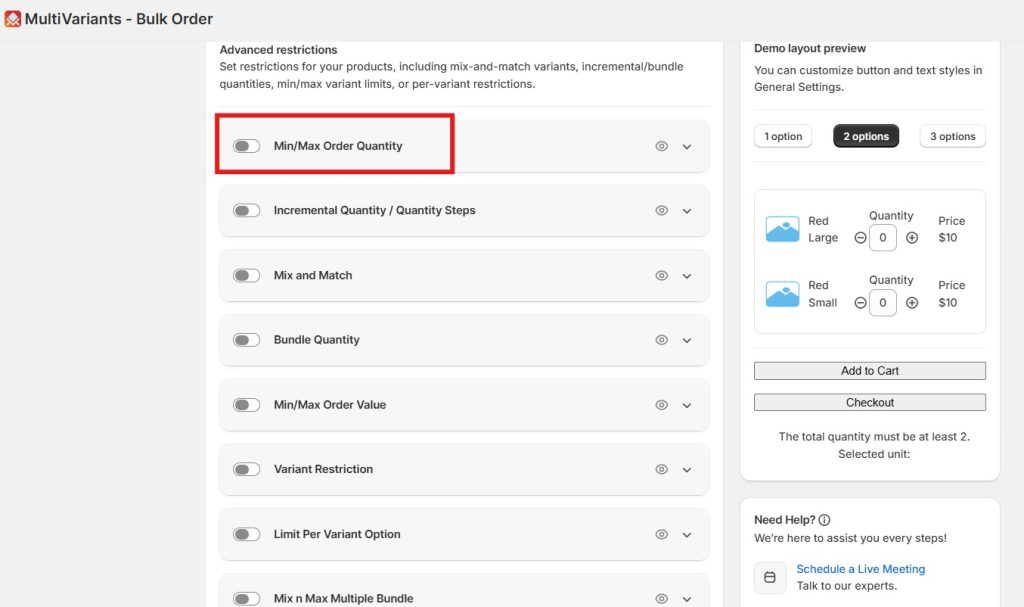Click the Red Small quantity input field
Image resolution: width=1024 pixels, height=607 pixels.
(883, 303)
